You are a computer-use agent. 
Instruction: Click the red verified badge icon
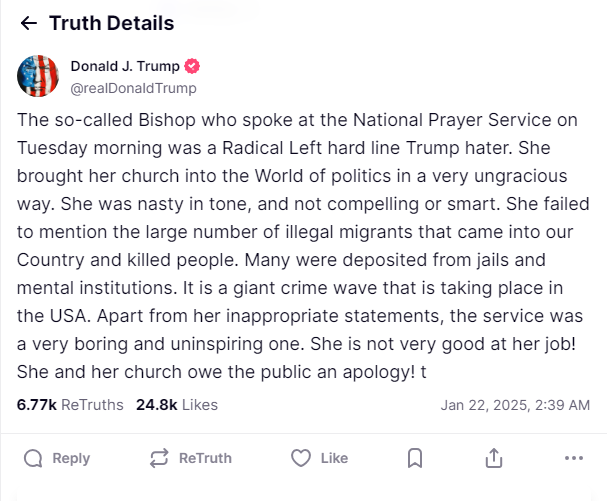click(193, 66)
